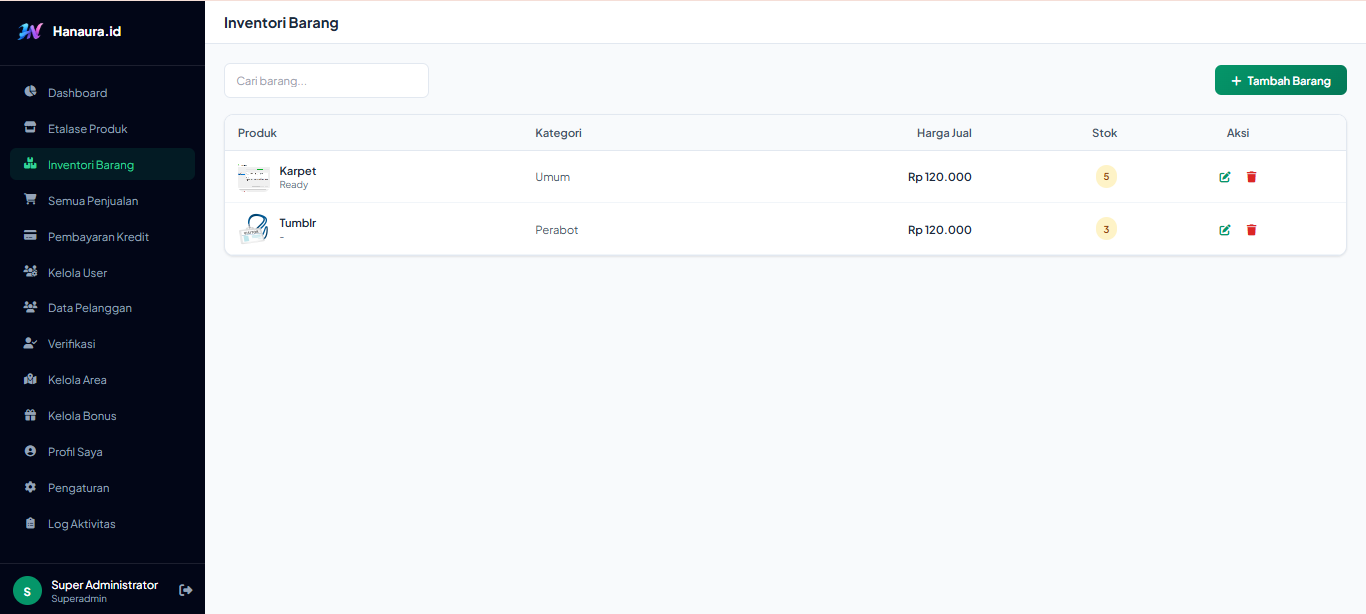1366x614 pixels.
Task: Focus the Cari barang search field
Action: click(x=326, y=81)
